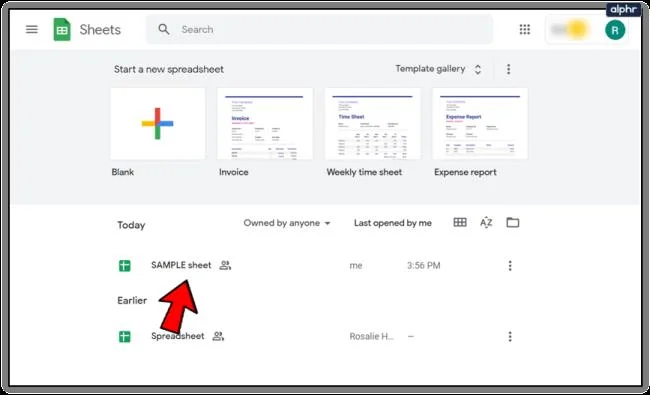Screen dimensions: 650x395
Task: Open more options for SAMPLE sheet
Action: click(x=510, y=266)
